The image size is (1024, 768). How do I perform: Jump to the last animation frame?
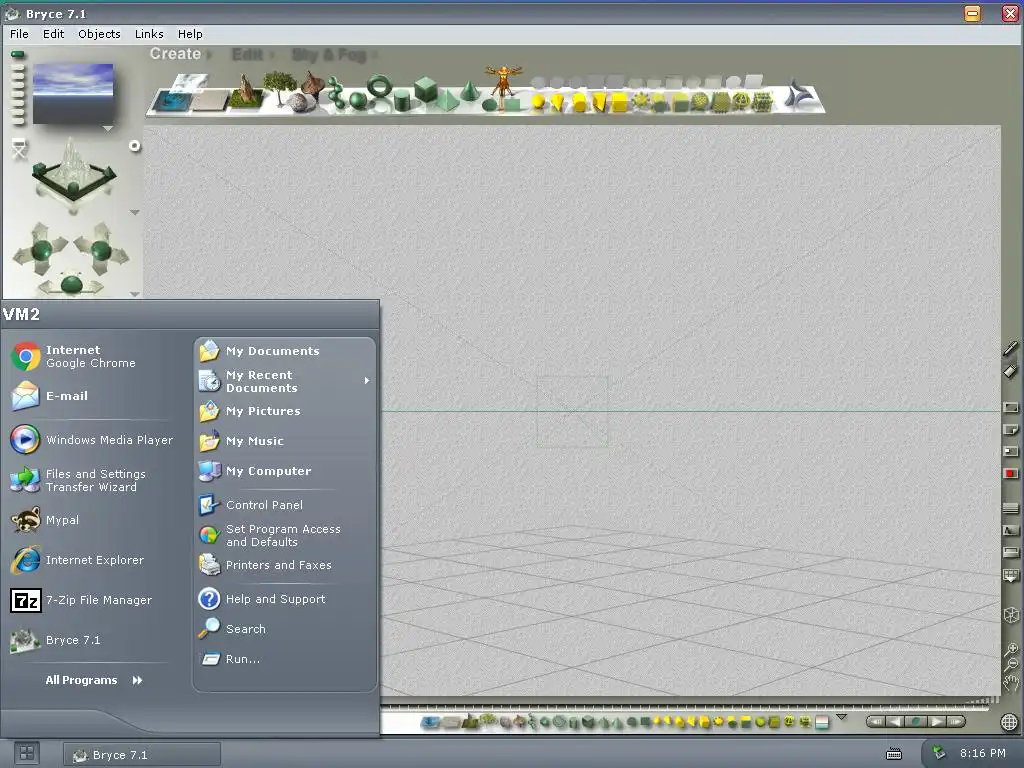pos(956,722)
